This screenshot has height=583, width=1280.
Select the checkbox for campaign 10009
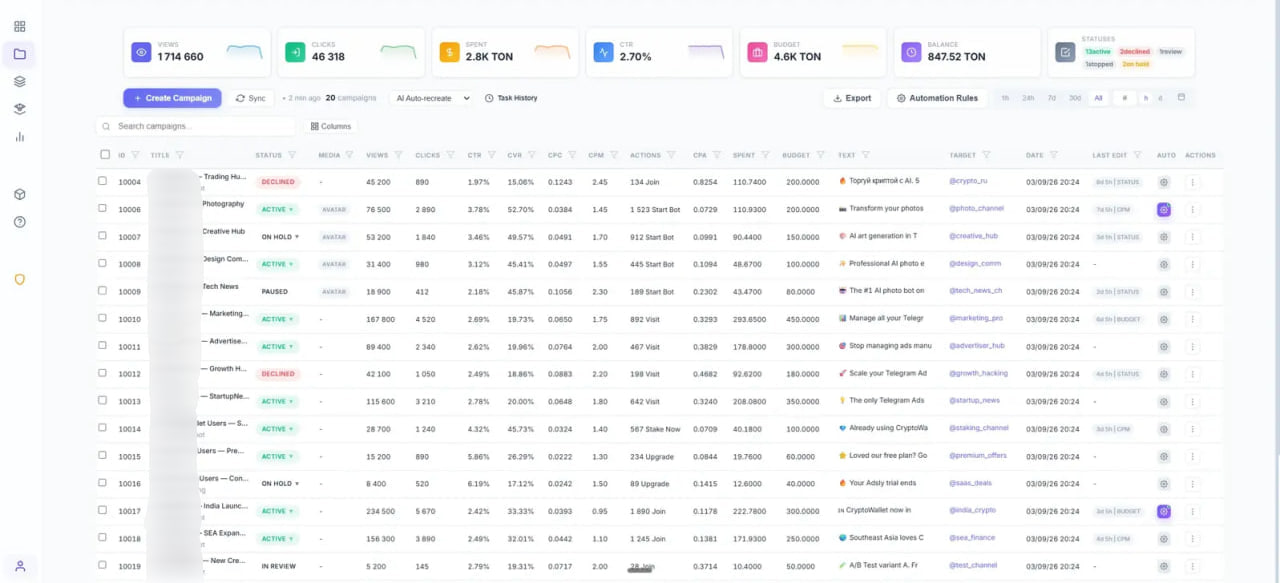tap(102, 291)
